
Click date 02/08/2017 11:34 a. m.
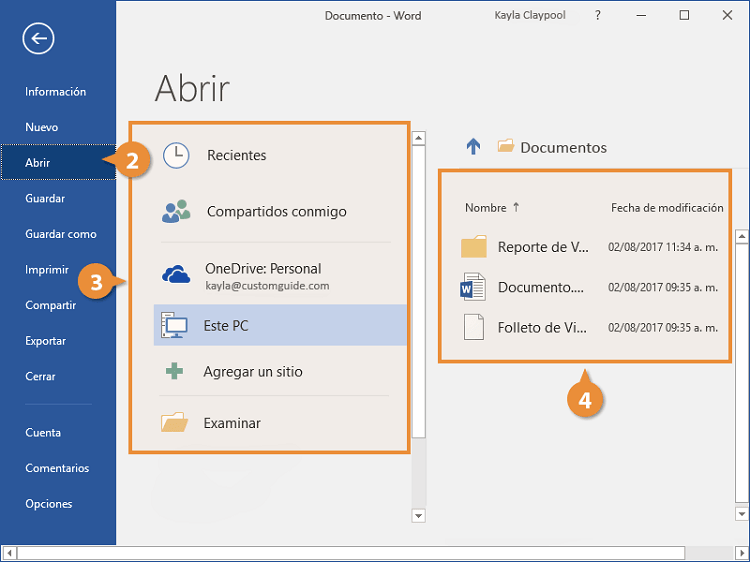point(663,247)
